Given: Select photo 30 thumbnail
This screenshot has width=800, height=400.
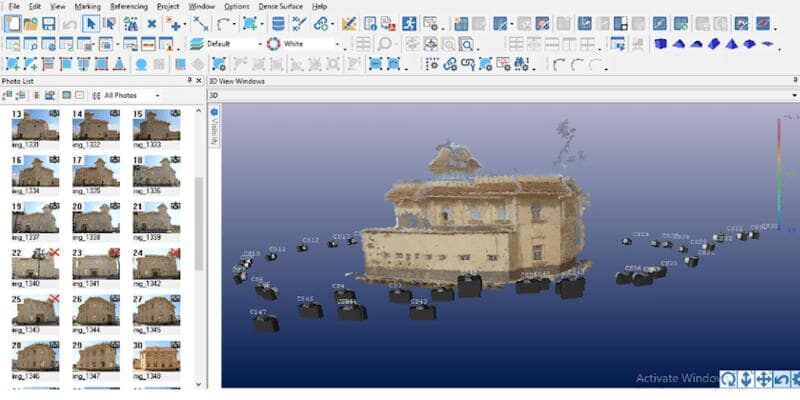Looking at the screenshot, I should coord(157,357).
